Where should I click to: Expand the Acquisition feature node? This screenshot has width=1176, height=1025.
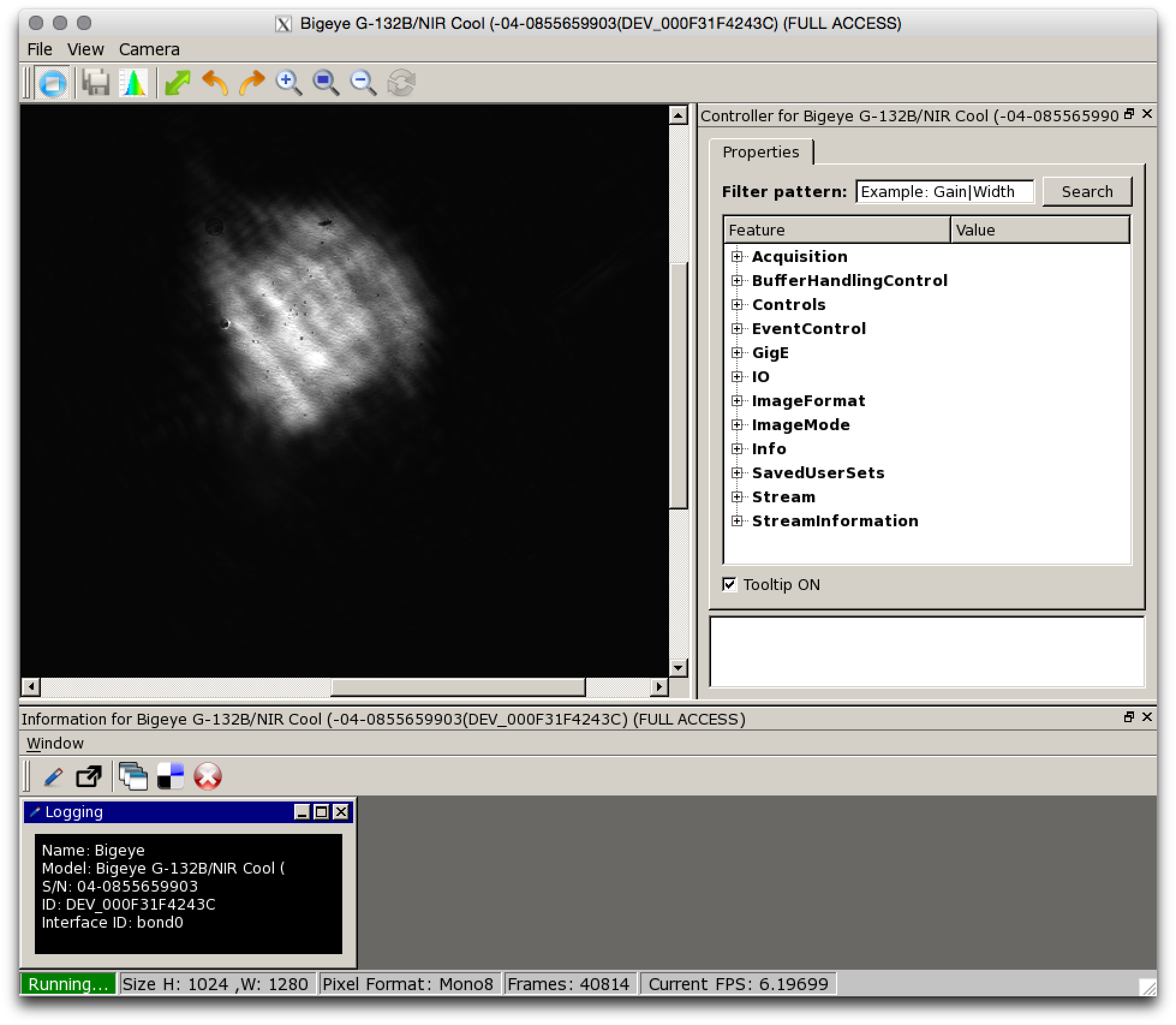[x=737, y=257]
